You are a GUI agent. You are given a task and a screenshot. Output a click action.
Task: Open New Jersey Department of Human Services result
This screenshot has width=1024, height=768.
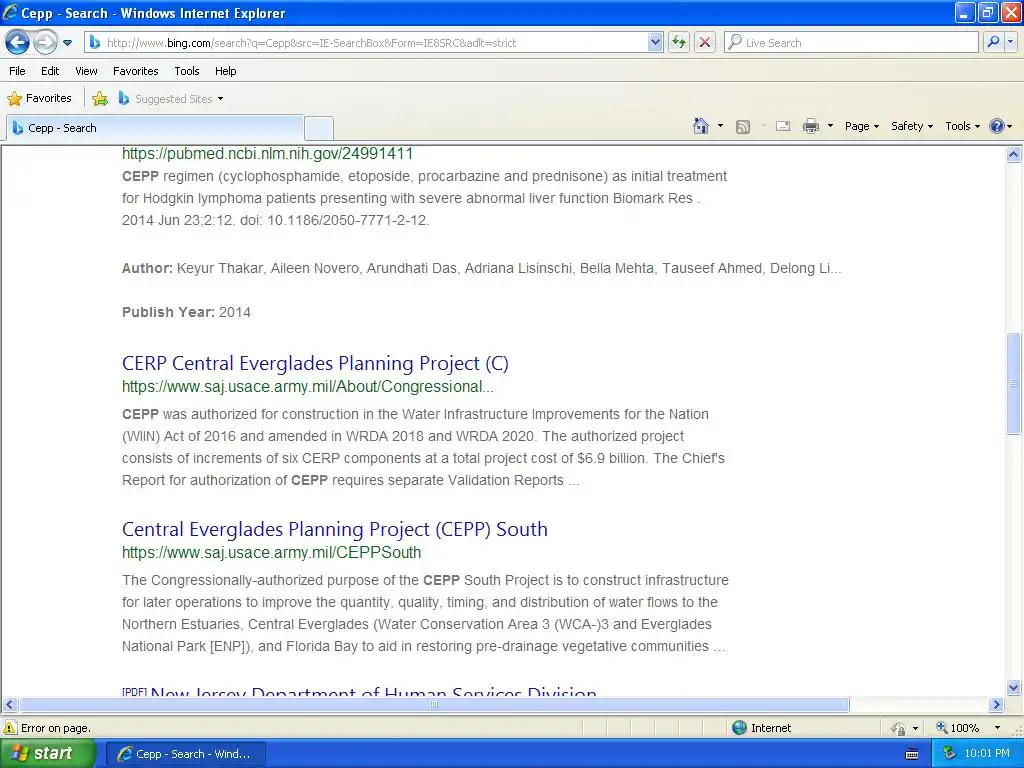click(x=373, y=691)
